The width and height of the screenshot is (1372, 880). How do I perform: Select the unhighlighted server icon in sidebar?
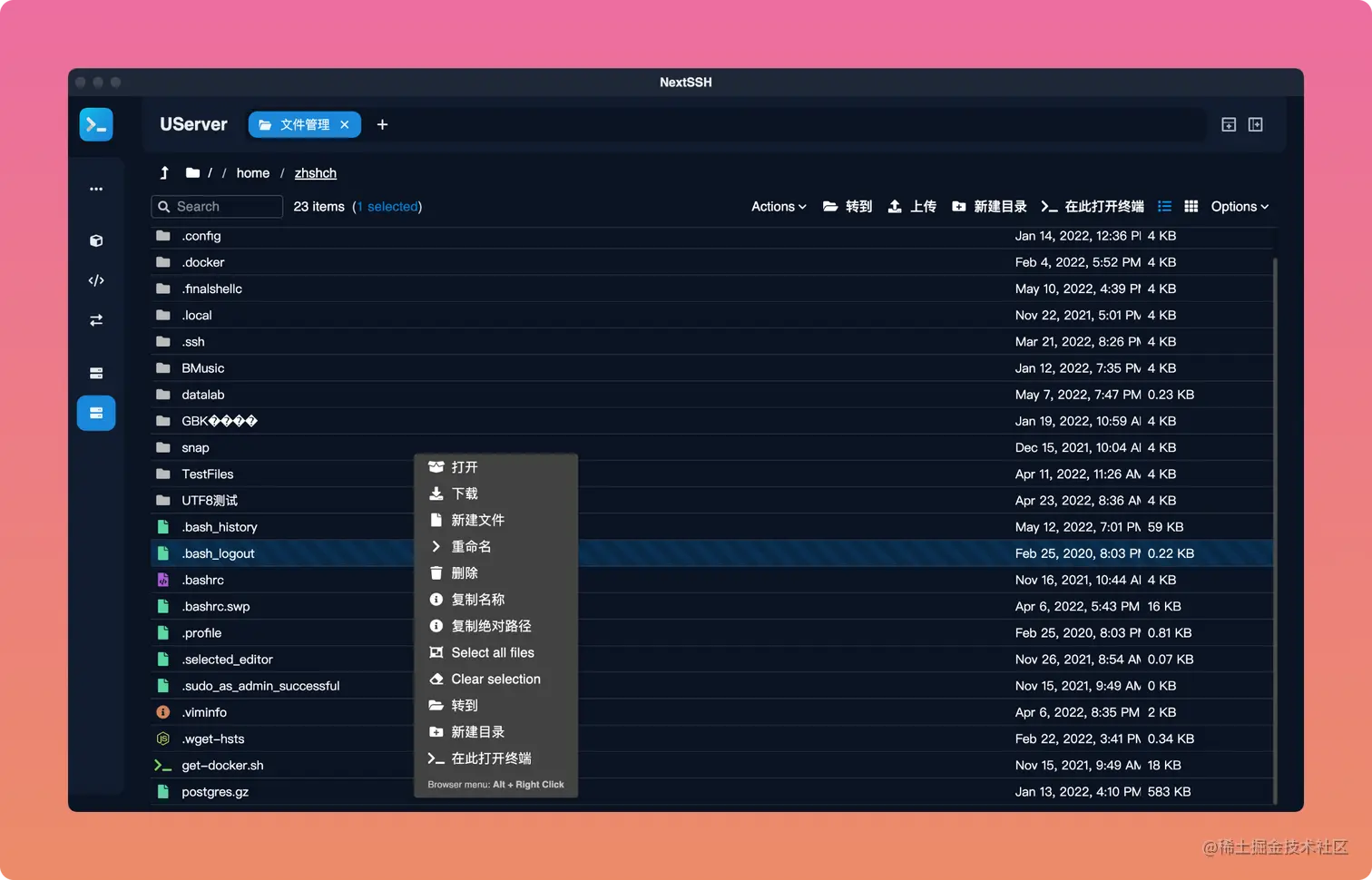[96, 373]
